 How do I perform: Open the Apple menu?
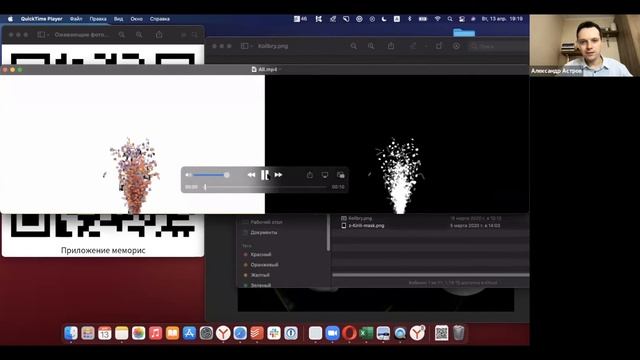[10, 19]
